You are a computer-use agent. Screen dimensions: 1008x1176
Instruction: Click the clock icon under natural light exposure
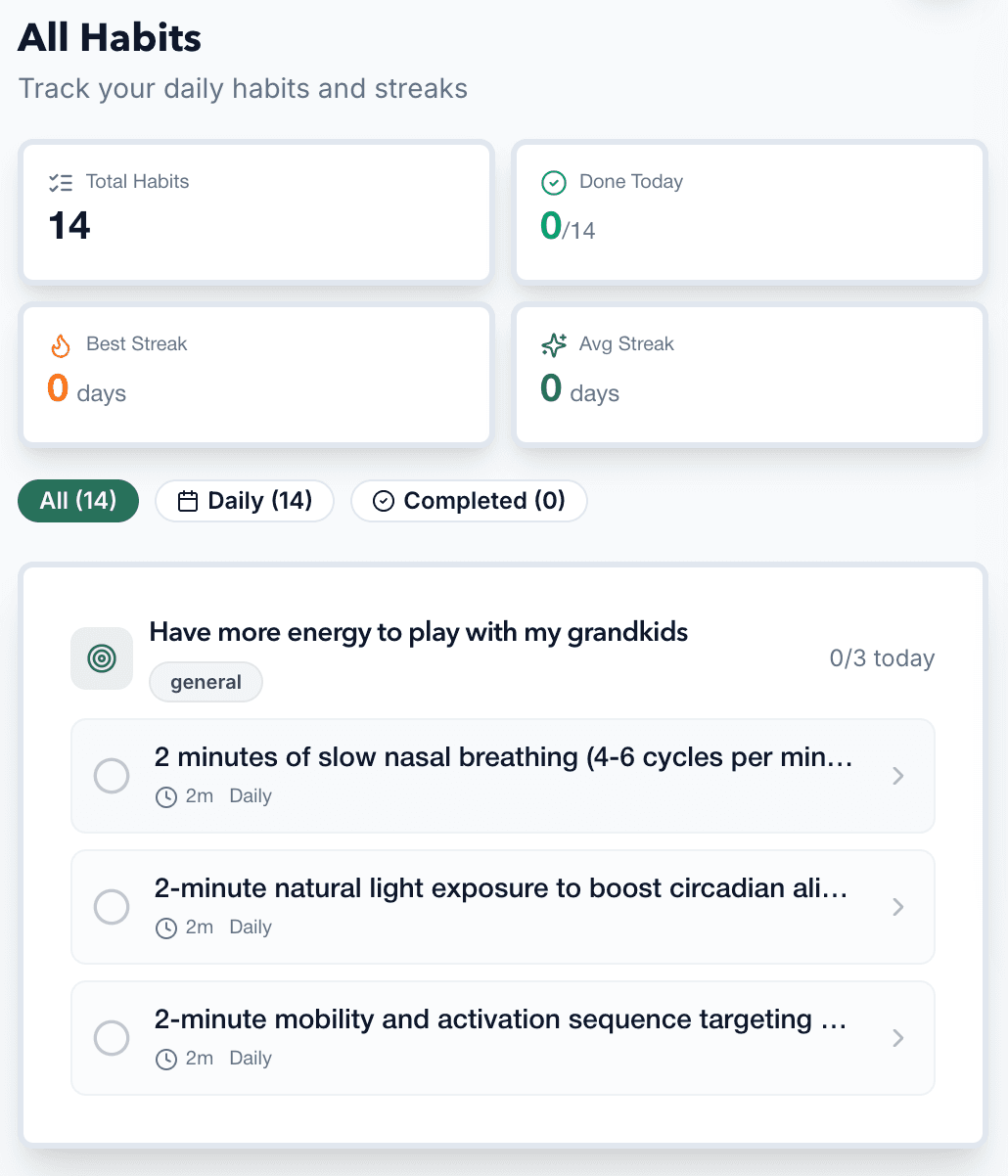166,928
